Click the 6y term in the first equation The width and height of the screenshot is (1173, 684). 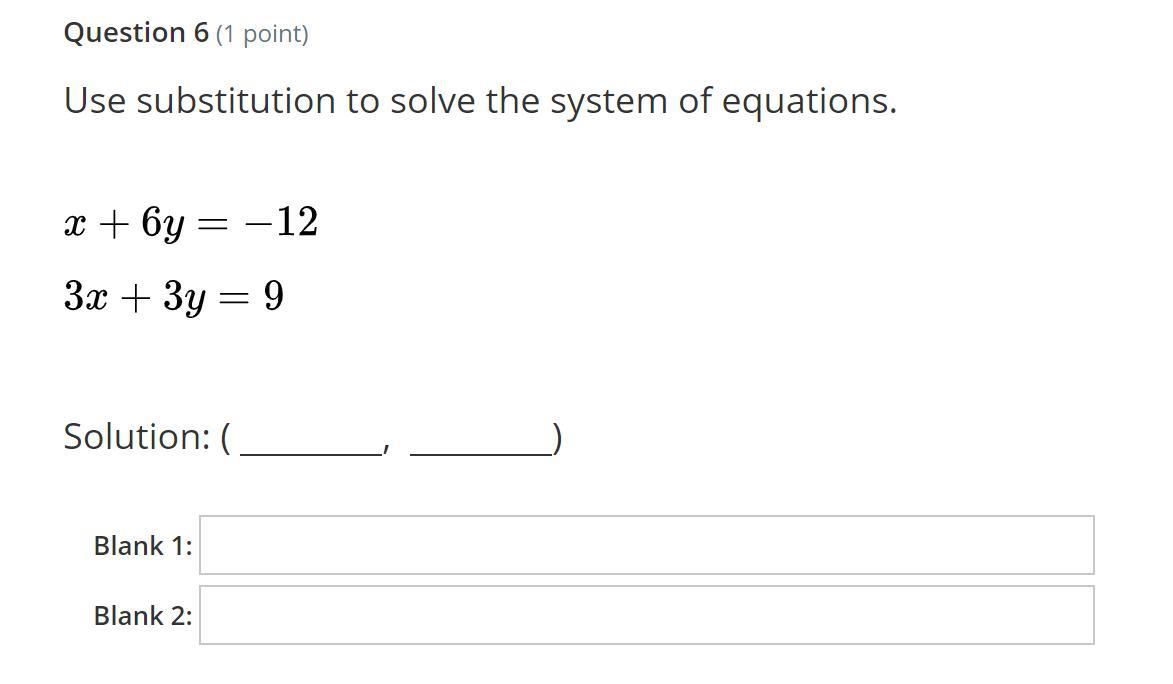pos(162,223)
